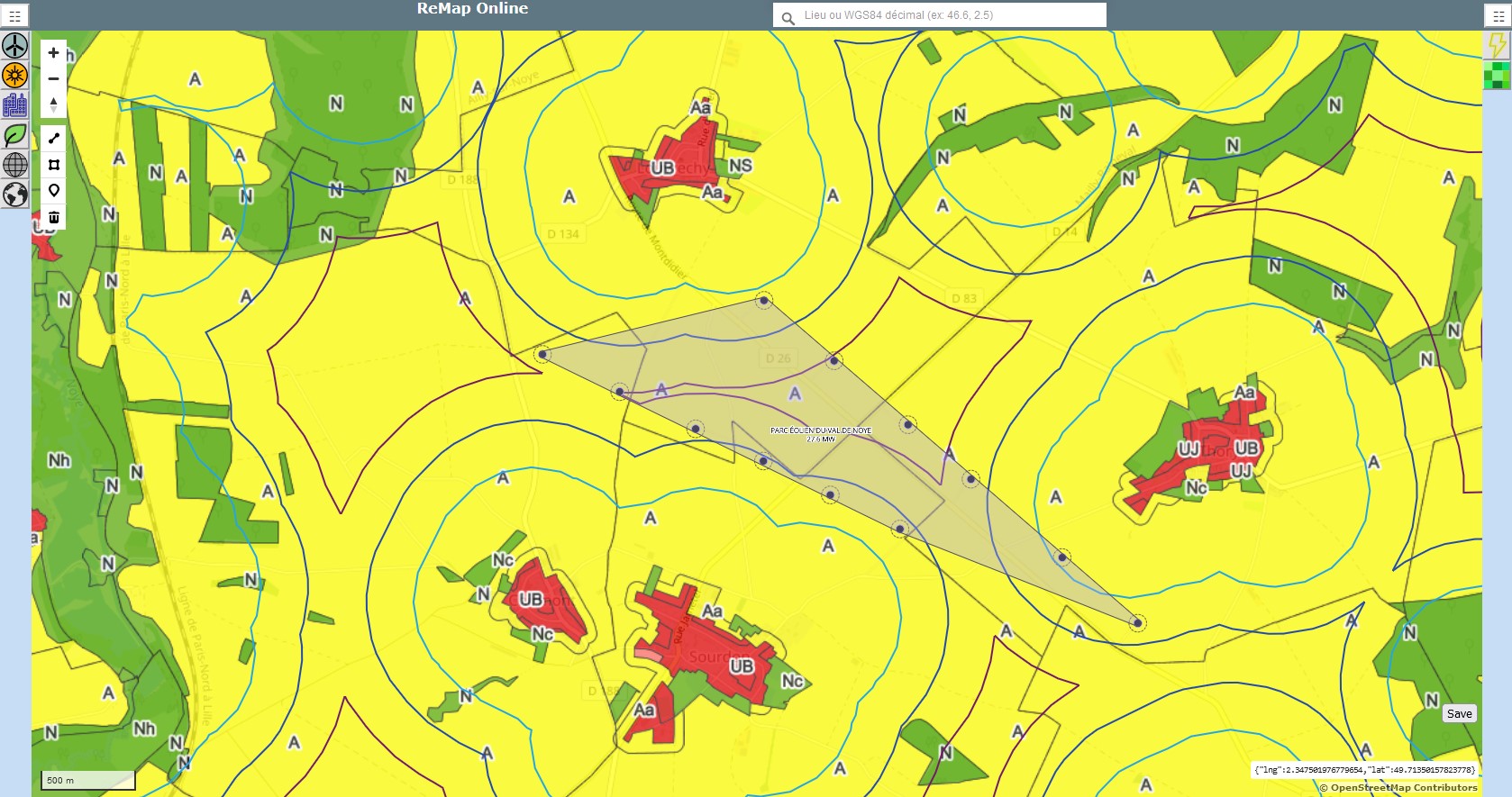Select the grey grid globe icon
The image size is (1512, 797).
15,165
